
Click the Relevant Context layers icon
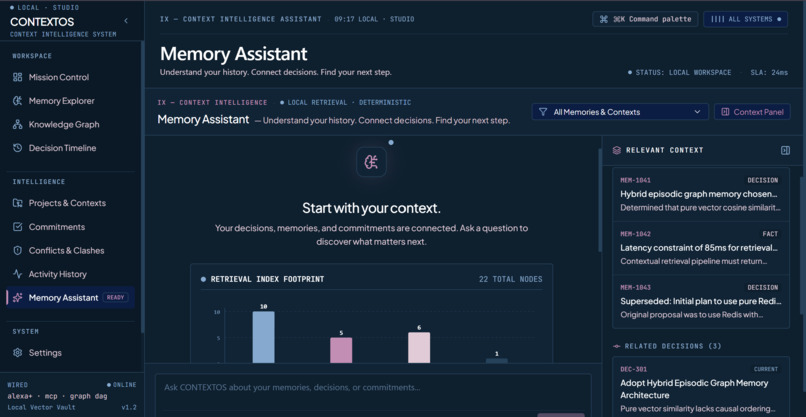pos(617,150)
